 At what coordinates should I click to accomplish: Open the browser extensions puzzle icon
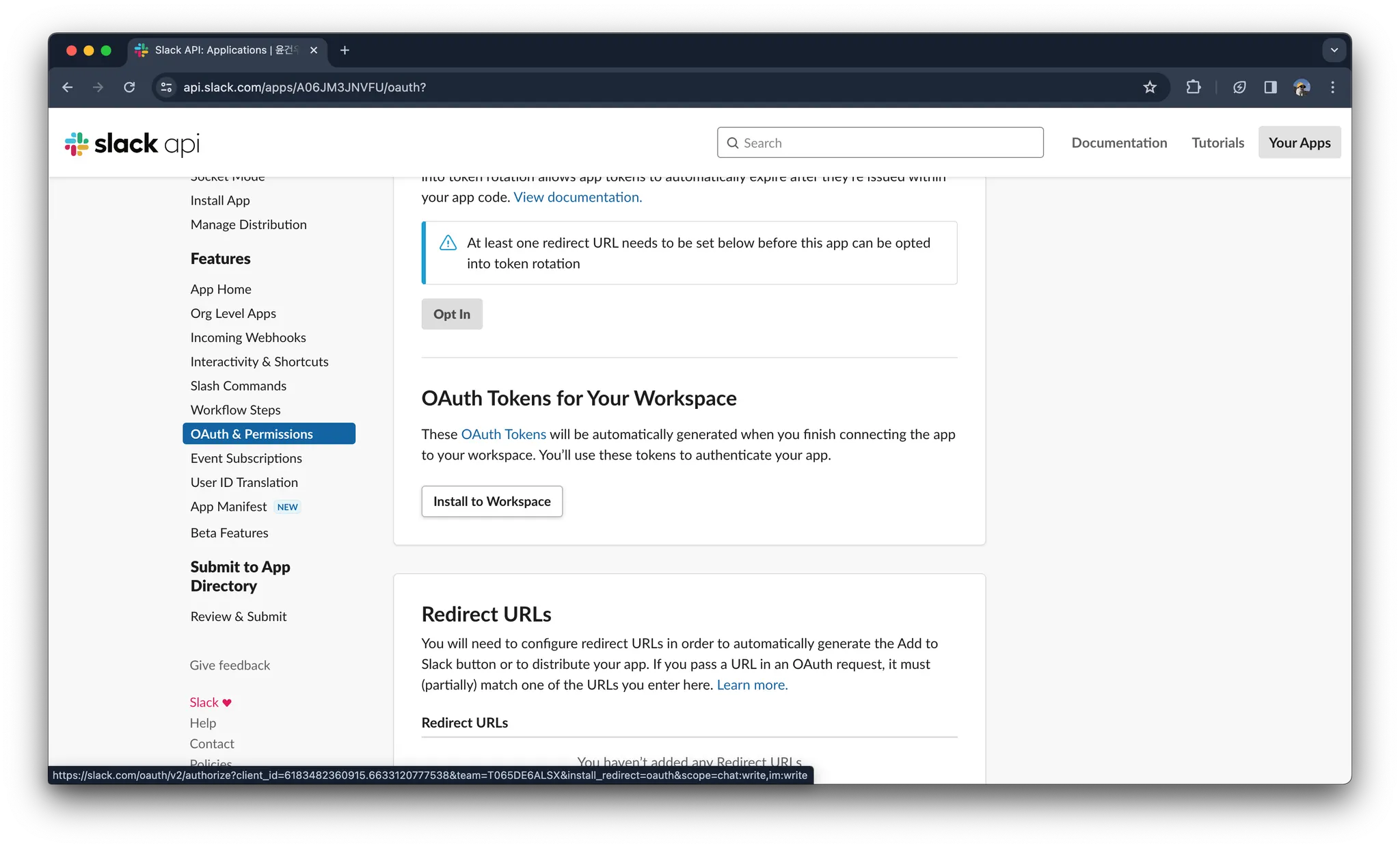coord(1194,88)
